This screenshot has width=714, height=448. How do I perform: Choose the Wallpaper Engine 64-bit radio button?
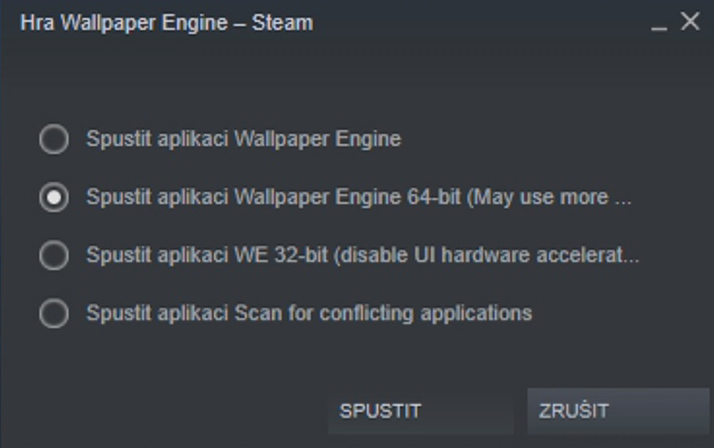[x=53, y=197]
